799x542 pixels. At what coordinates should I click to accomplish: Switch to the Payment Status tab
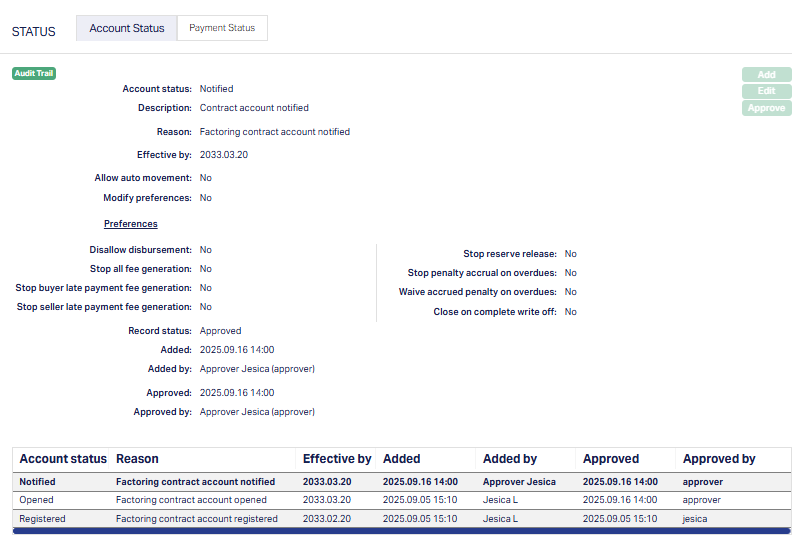222,28
